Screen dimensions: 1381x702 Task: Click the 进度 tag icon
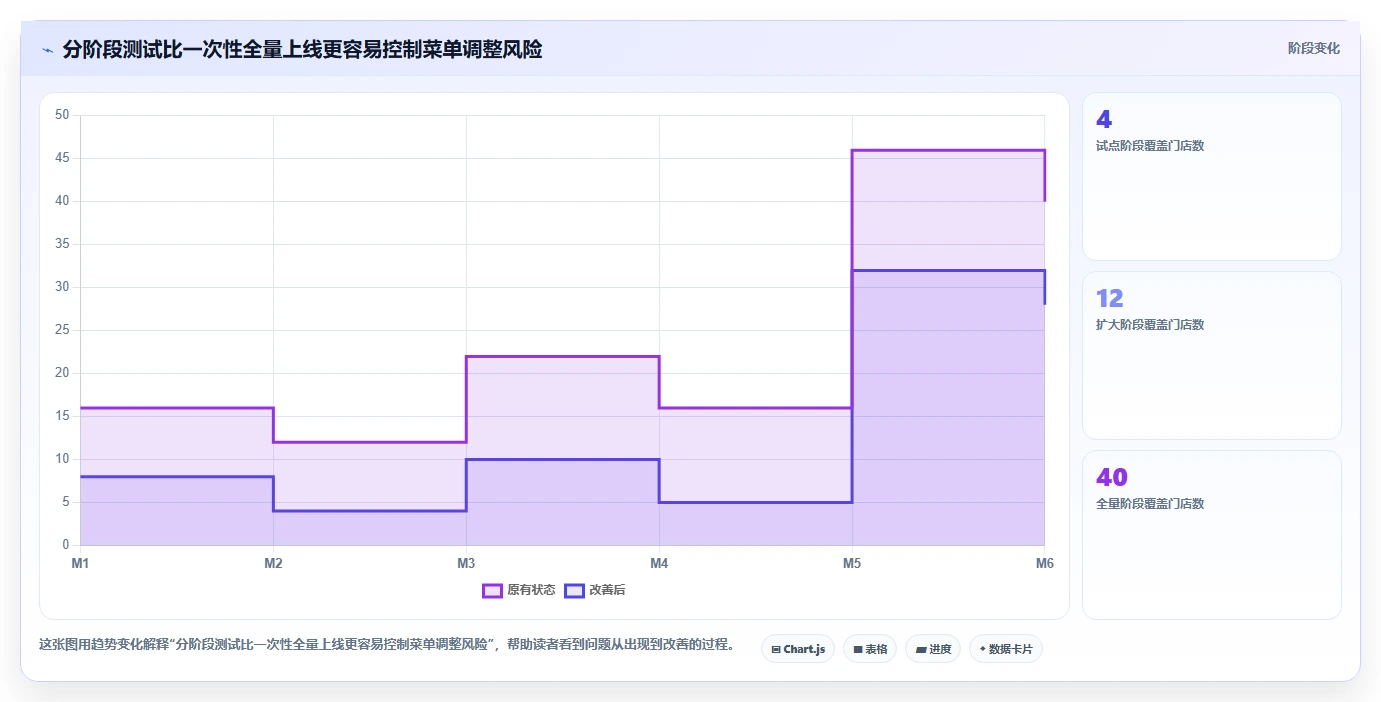[x=921, y=649]
